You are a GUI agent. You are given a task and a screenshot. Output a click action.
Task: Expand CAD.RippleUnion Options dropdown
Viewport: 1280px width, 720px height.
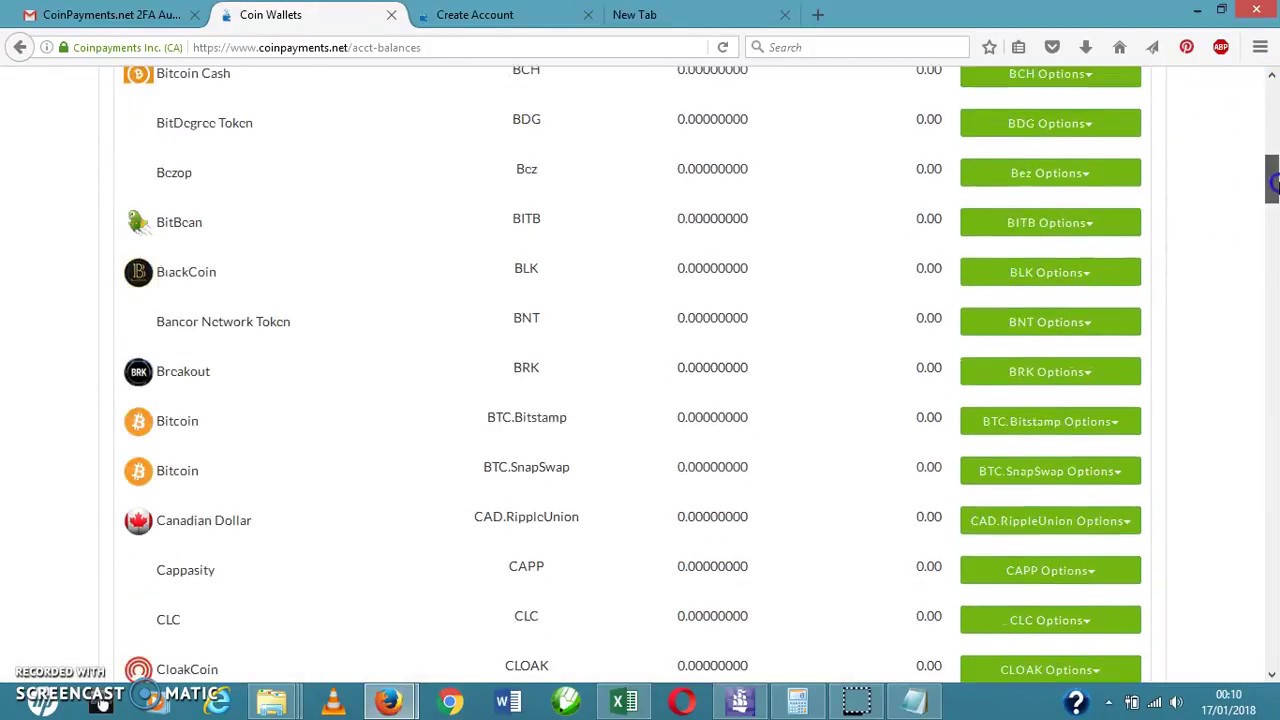point(1050,520)
